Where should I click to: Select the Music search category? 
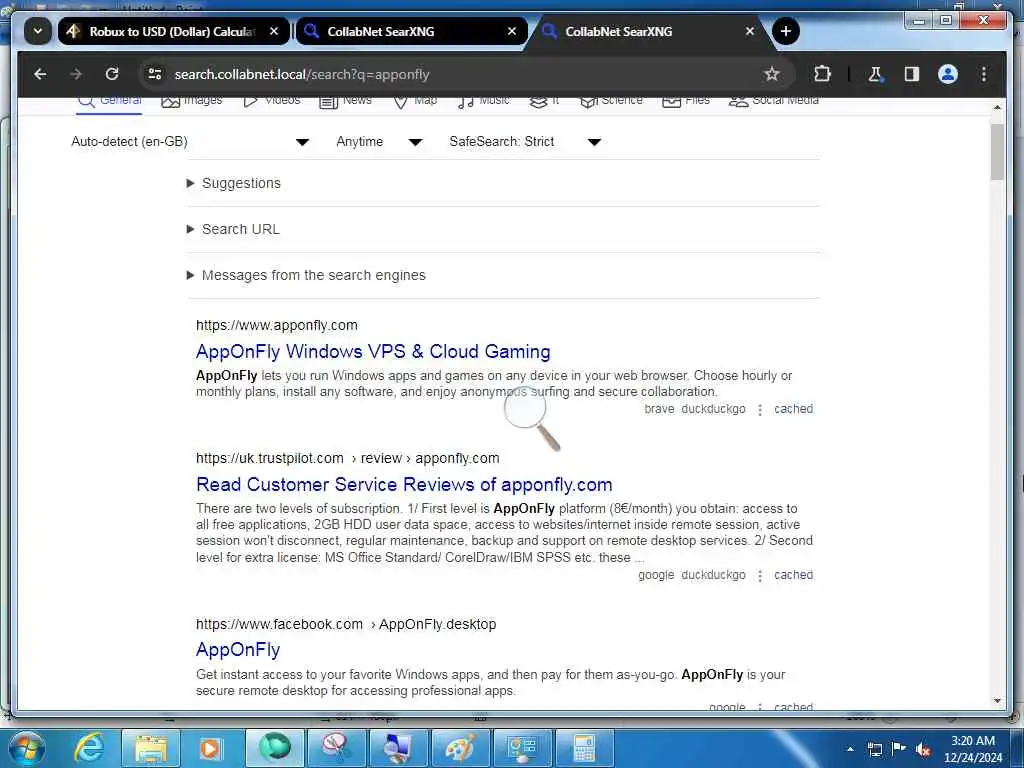click(x=483, y=101)
